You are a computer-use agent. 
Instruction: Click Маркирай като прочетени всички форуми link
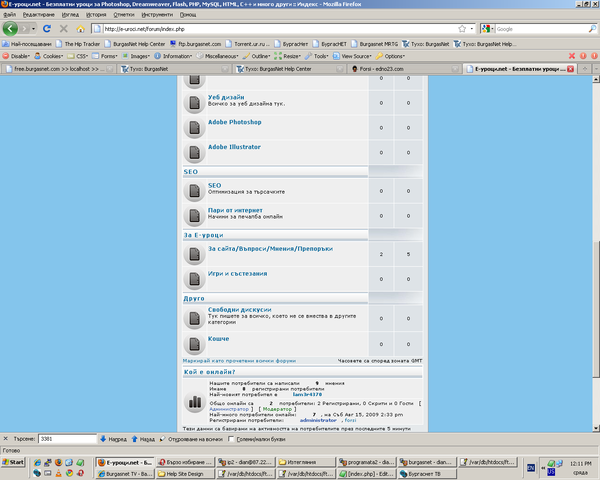click(x=239, y=361)
